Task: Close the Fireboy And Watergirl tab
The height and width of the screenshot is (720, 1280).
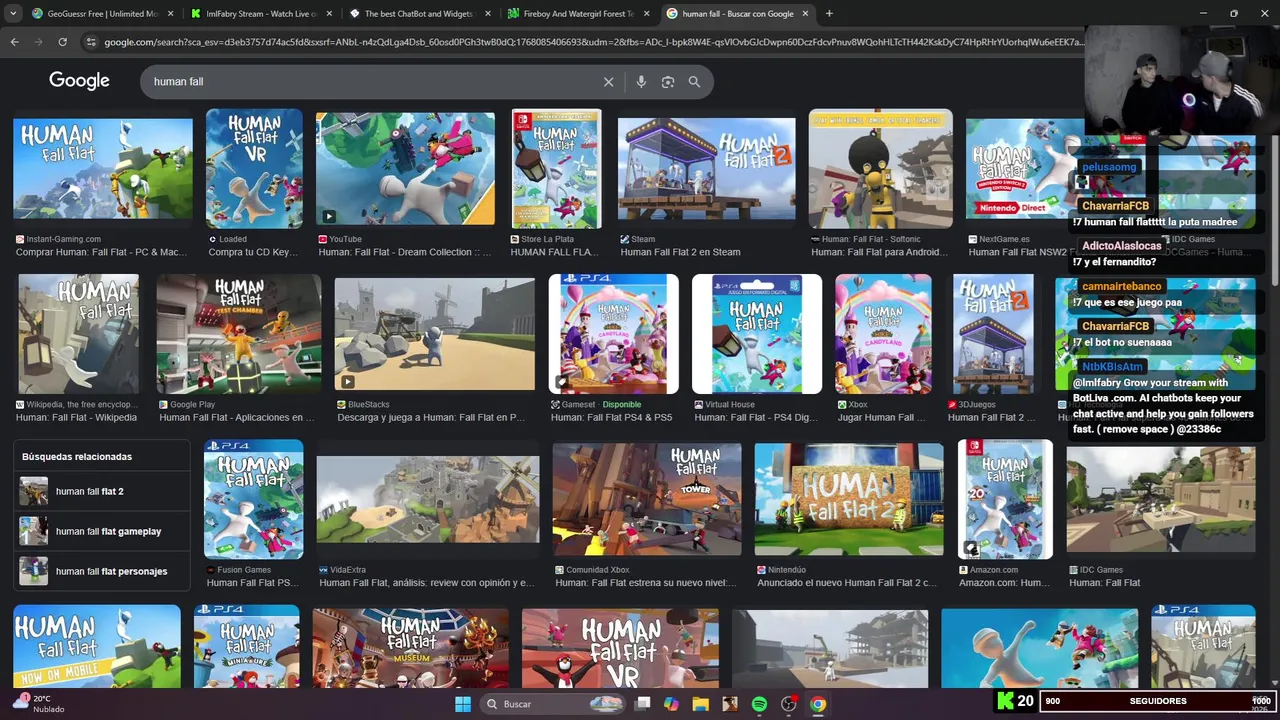Action: tap(647, 14)
